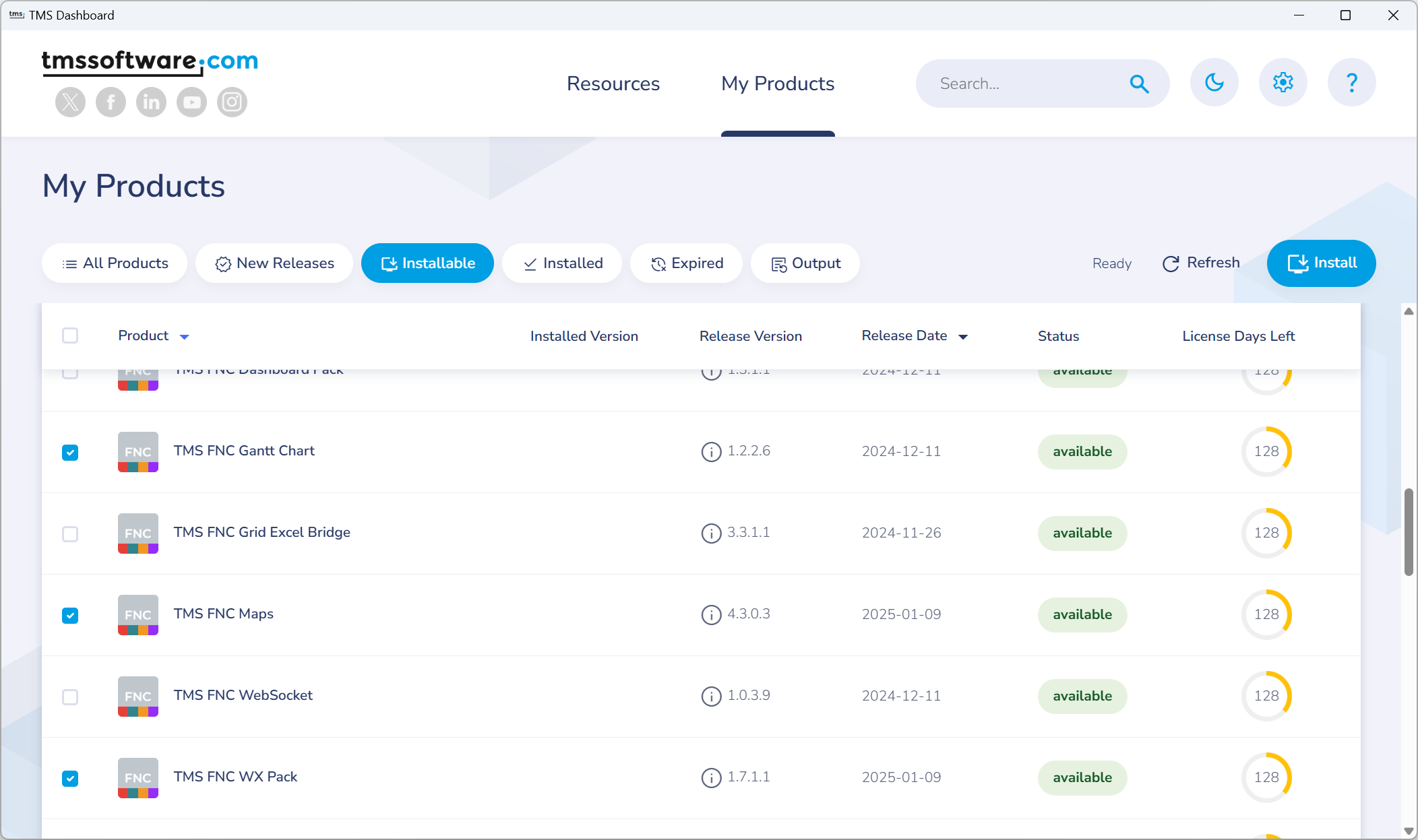Image resolution: width=1418 pixels, height=840 pixels.
Task: Select the TMS FNC Maps product name
Action: pyautogui.click(x=224, y=614)
